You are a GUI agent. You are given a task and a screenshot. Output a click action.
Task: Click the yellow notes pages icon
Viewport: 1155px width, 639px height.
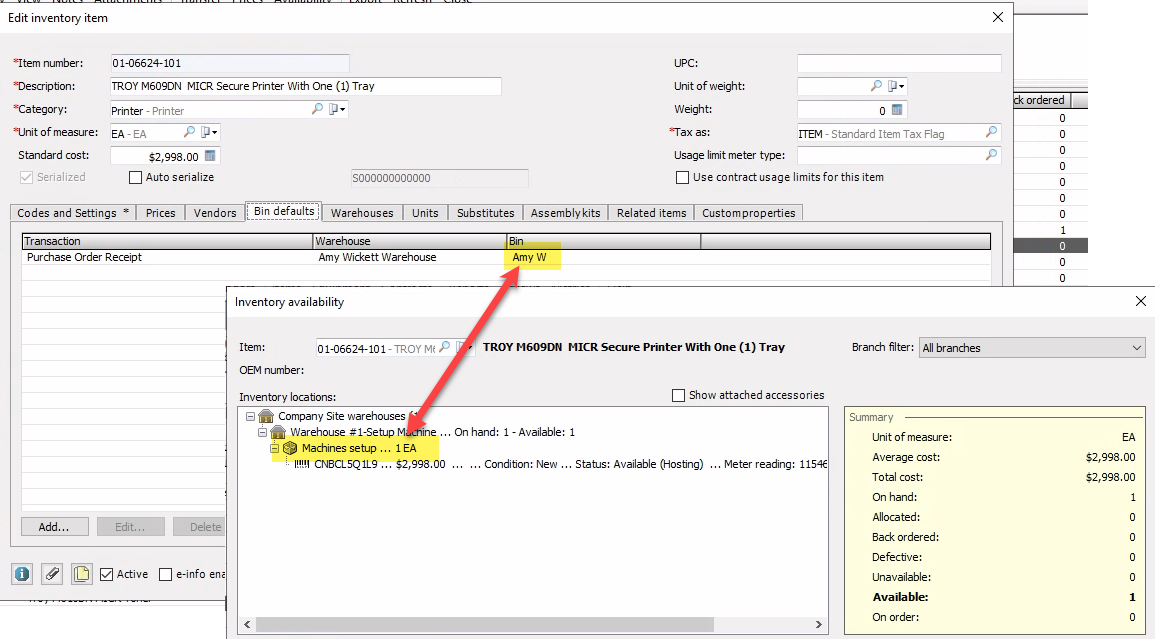point(82,573)
